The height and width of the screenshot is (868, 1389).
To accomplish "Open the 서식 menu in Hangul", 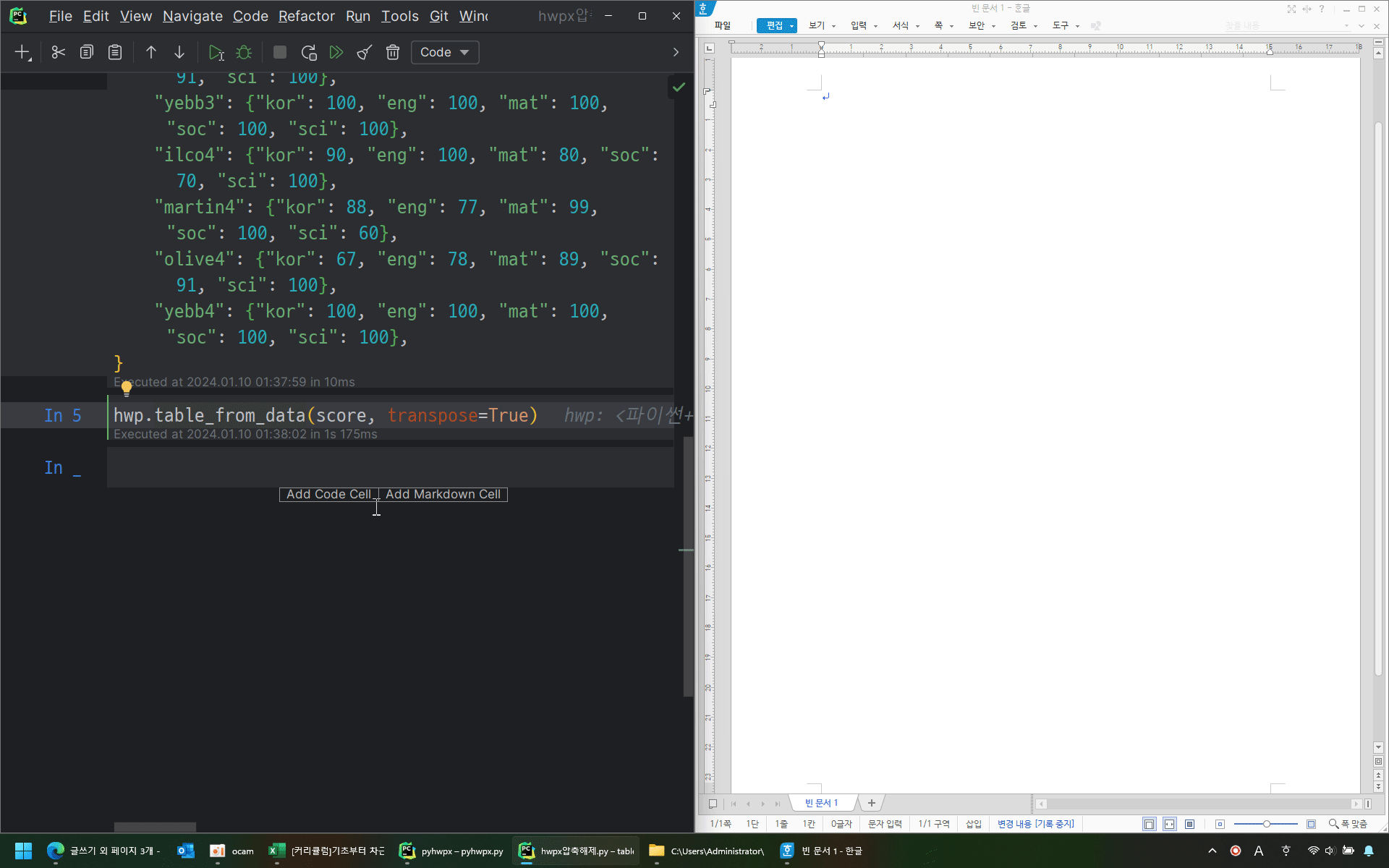I will point(901,25).
